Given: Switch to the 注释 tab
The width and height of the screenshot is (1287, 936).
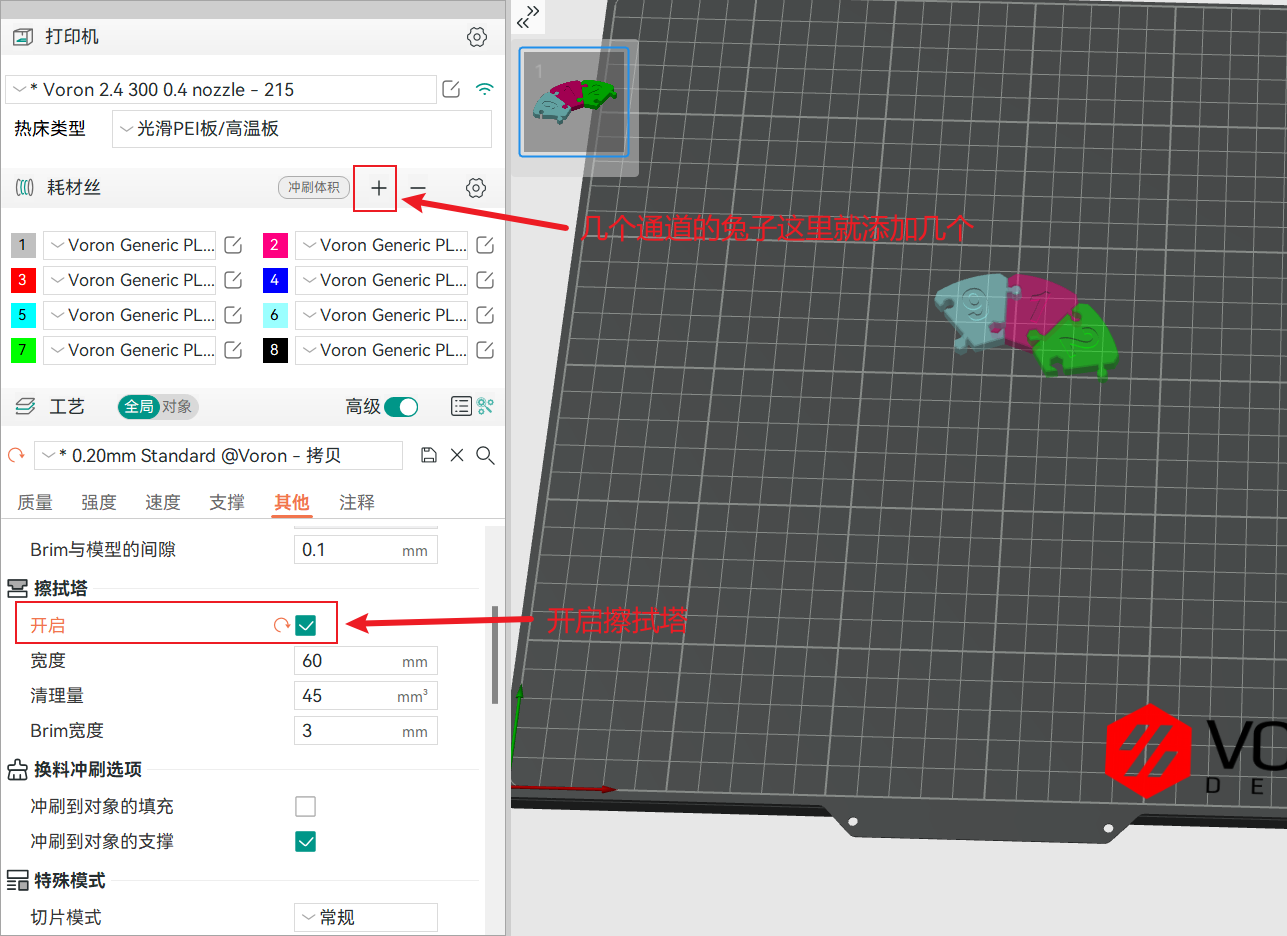Looking at the screenshot, I should 357,502.
